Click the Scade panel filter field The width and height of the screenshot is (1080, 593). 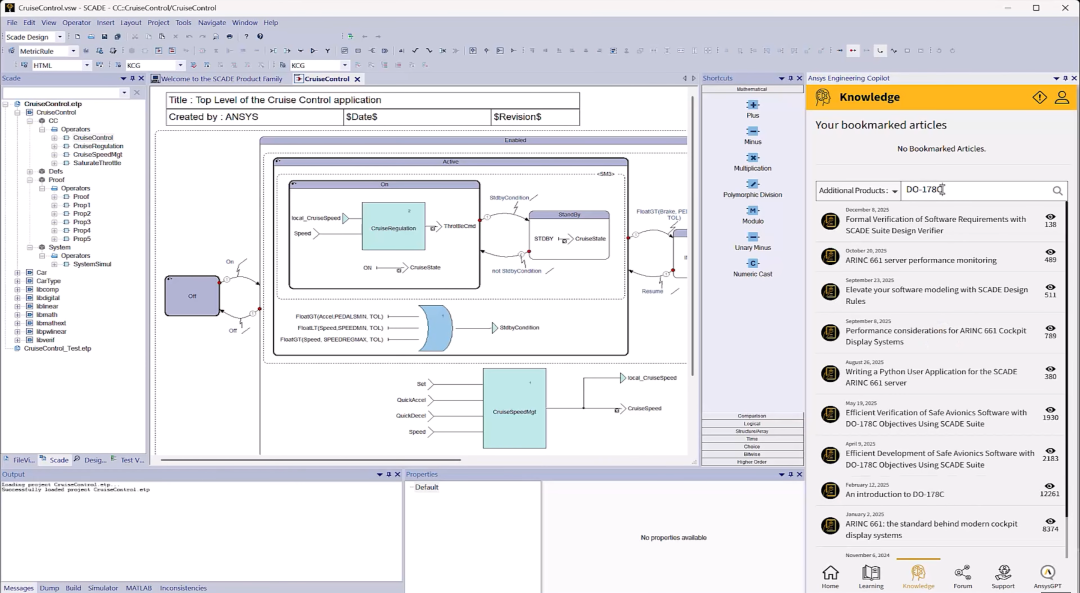(61, 92)
